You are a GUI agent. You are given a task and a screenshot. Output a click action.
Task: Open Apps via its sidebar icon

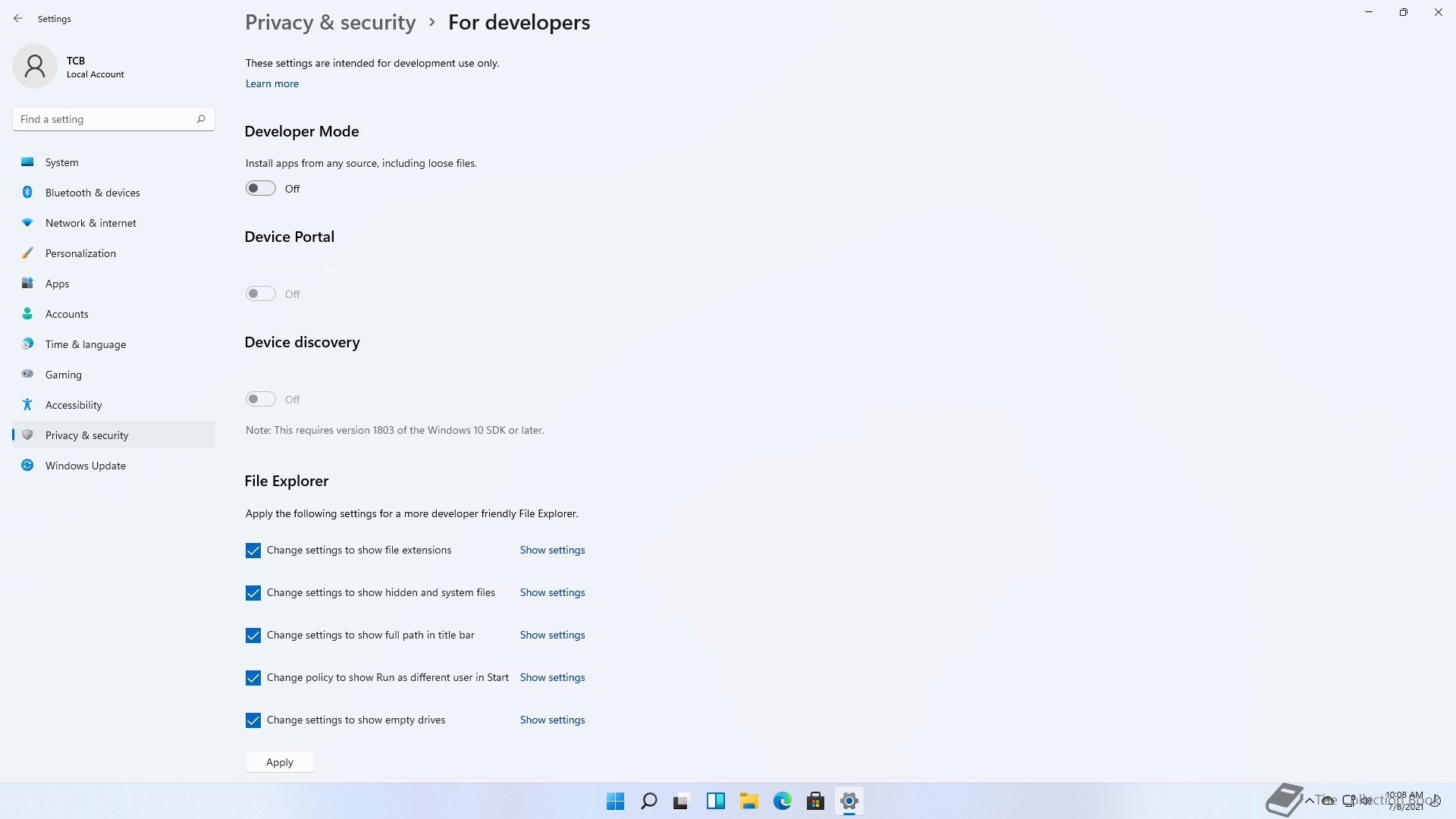27,284
